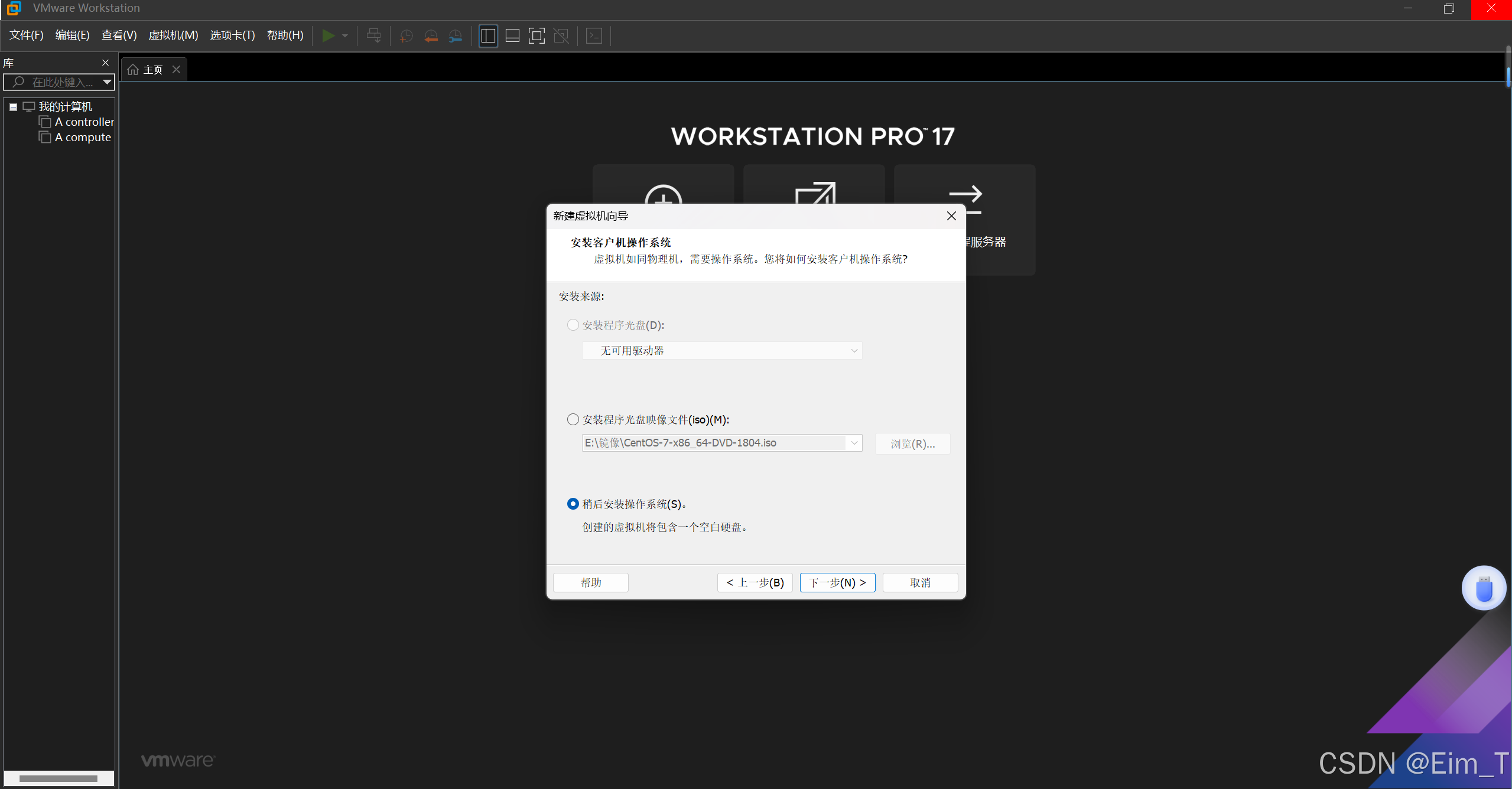Open the 文件(F) menu
Image resolution: width=1512 pixels, height=789 pixels.
(27, 35)
